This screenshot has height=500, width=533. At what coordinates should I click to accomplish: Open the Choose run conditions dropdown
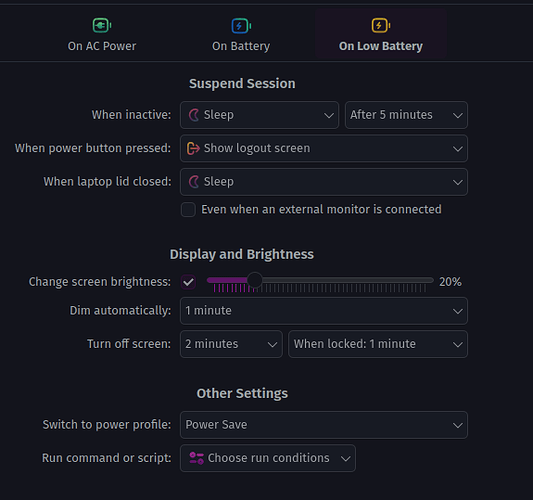268,458
